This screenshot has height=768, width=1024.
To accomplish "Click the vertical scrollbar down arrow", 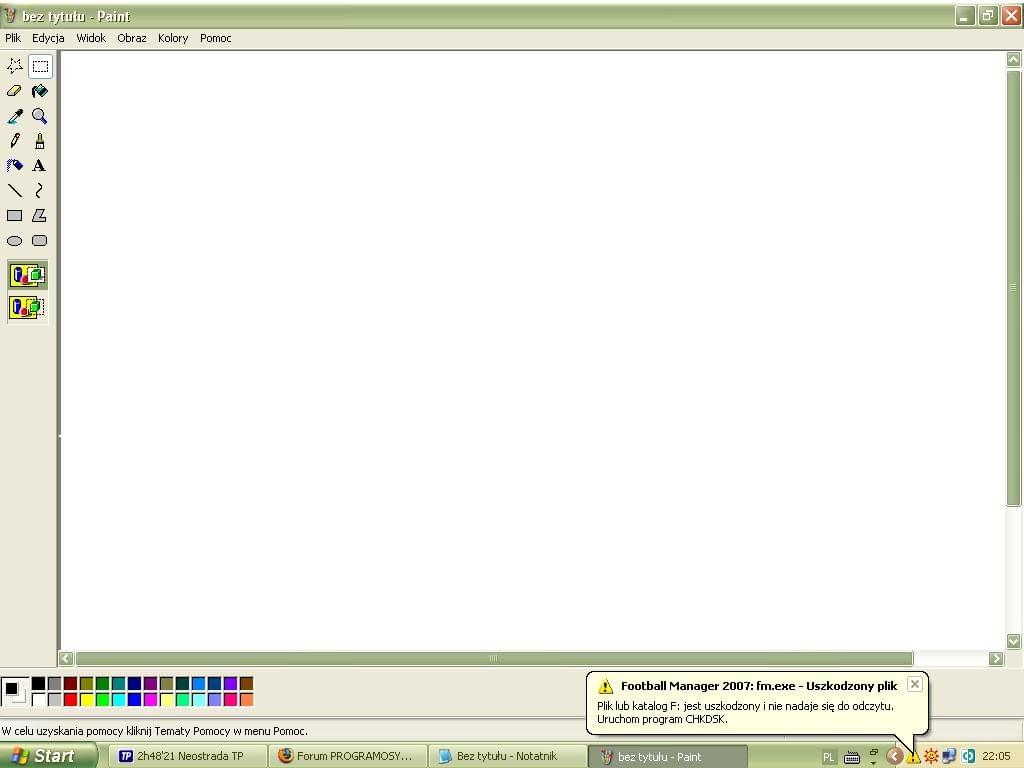I will coord(1013,641).
